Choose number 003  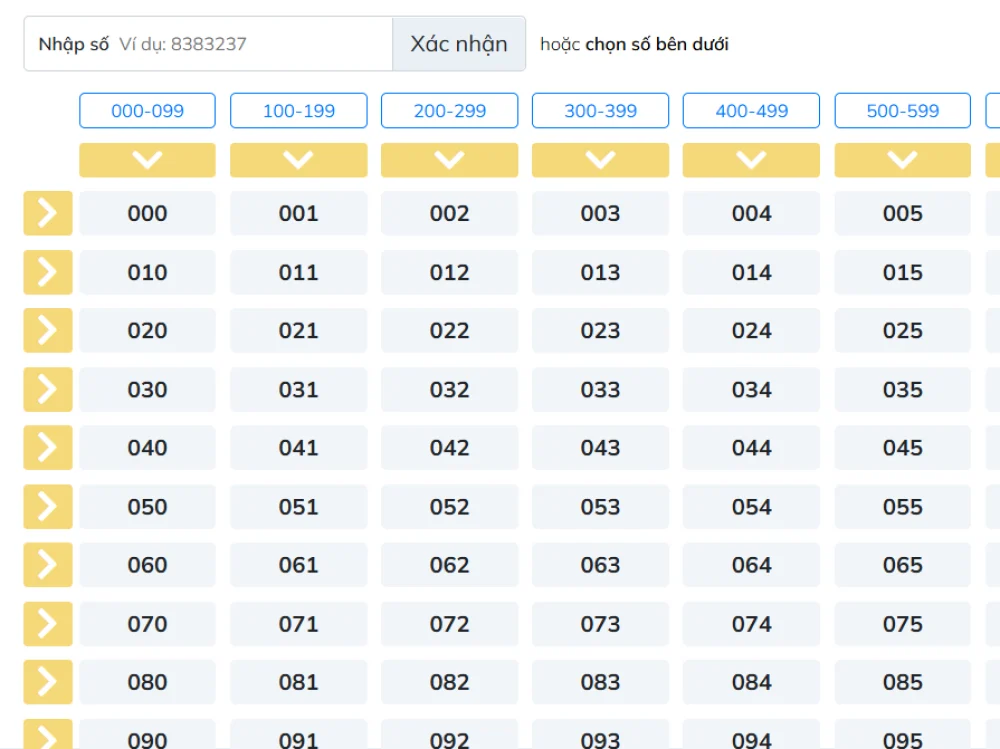(600, 213)
